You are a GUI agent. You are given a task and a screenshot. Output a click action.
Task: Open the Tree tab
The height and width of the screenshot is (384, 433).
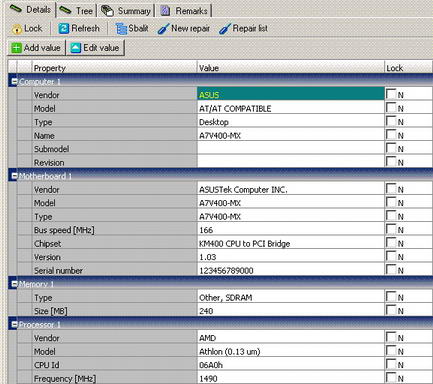click(77, 11)
